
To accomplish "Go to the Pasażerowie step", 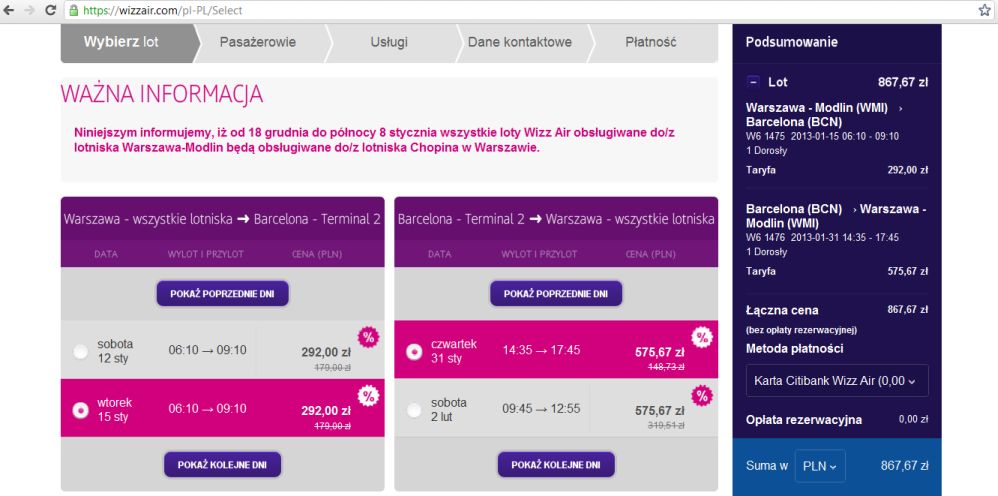I will click(258, 43).
